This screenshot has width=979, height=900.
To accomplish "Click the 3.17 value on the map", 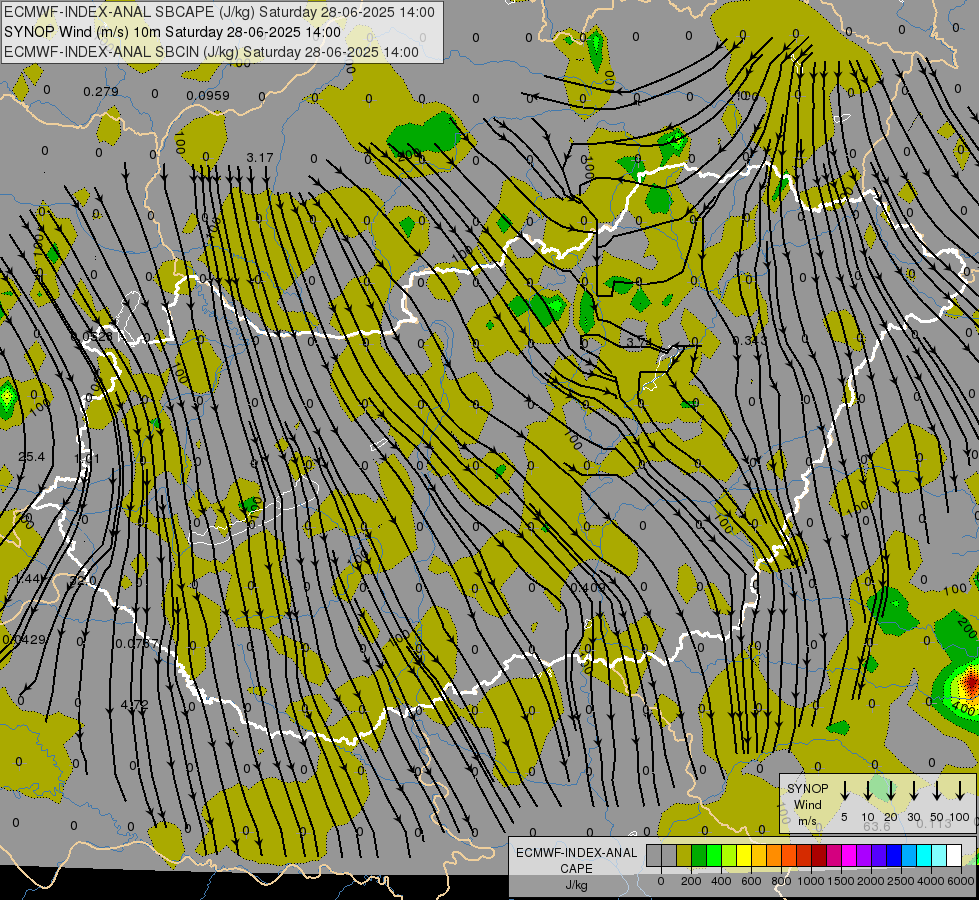I will coord(260,157).
